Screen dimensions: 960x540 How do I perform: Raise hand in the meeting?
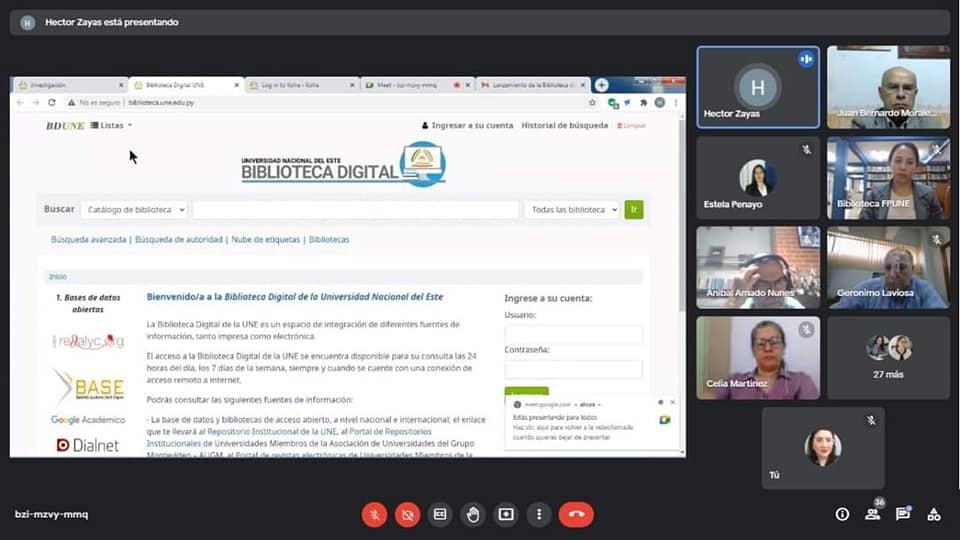pos(473,514)
